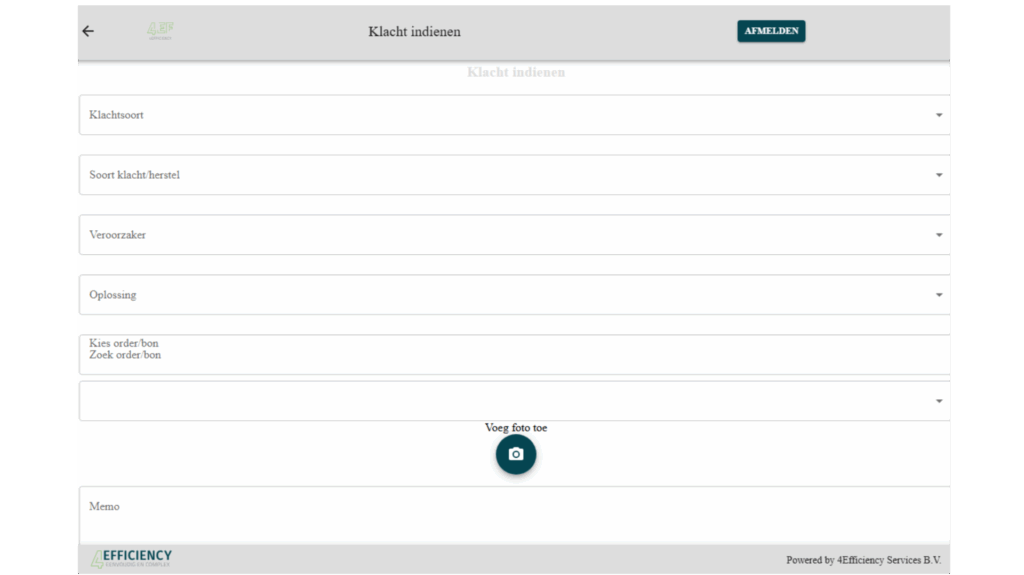Image resolution: width=1024 pixels, height=575 pixels.
Task: Click the Powered by 4Efficiency Services text
Action: click(x=862, y=560)
